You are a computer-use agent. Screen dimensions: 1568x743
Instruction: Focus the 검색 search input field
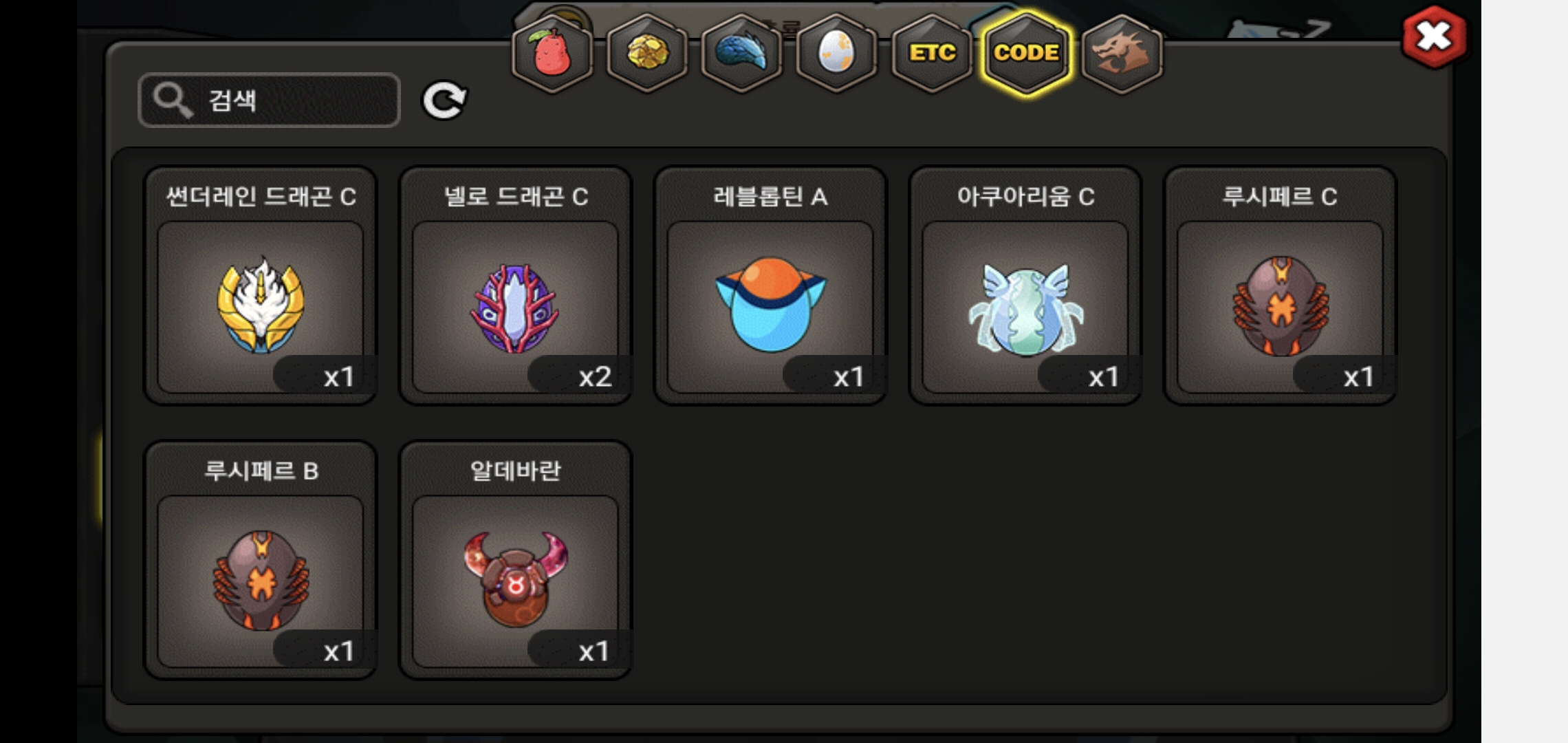coord(269,100)
